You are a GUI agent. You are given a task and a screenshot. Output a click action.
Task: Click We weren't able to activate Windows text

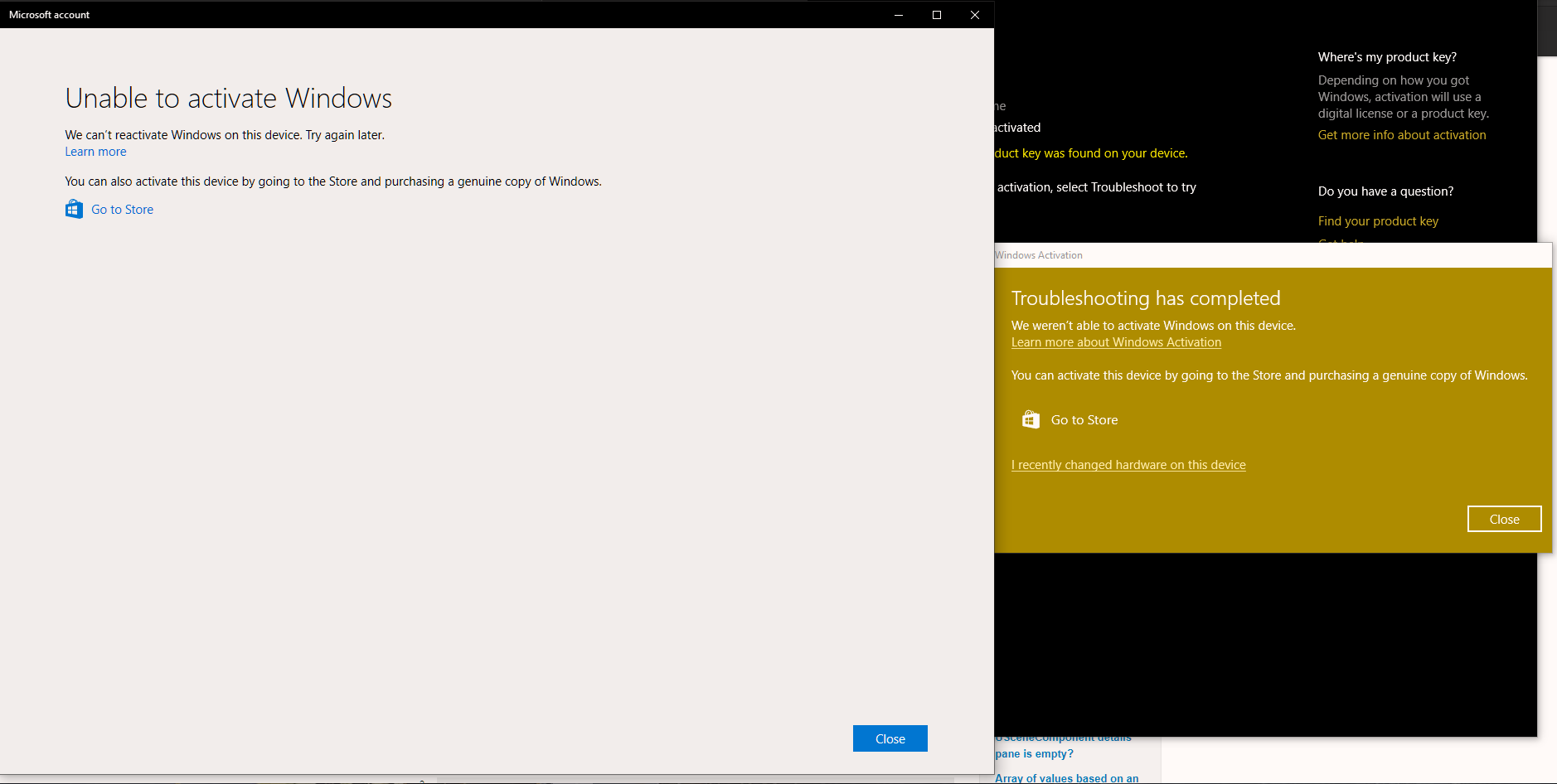[1152, 326]
